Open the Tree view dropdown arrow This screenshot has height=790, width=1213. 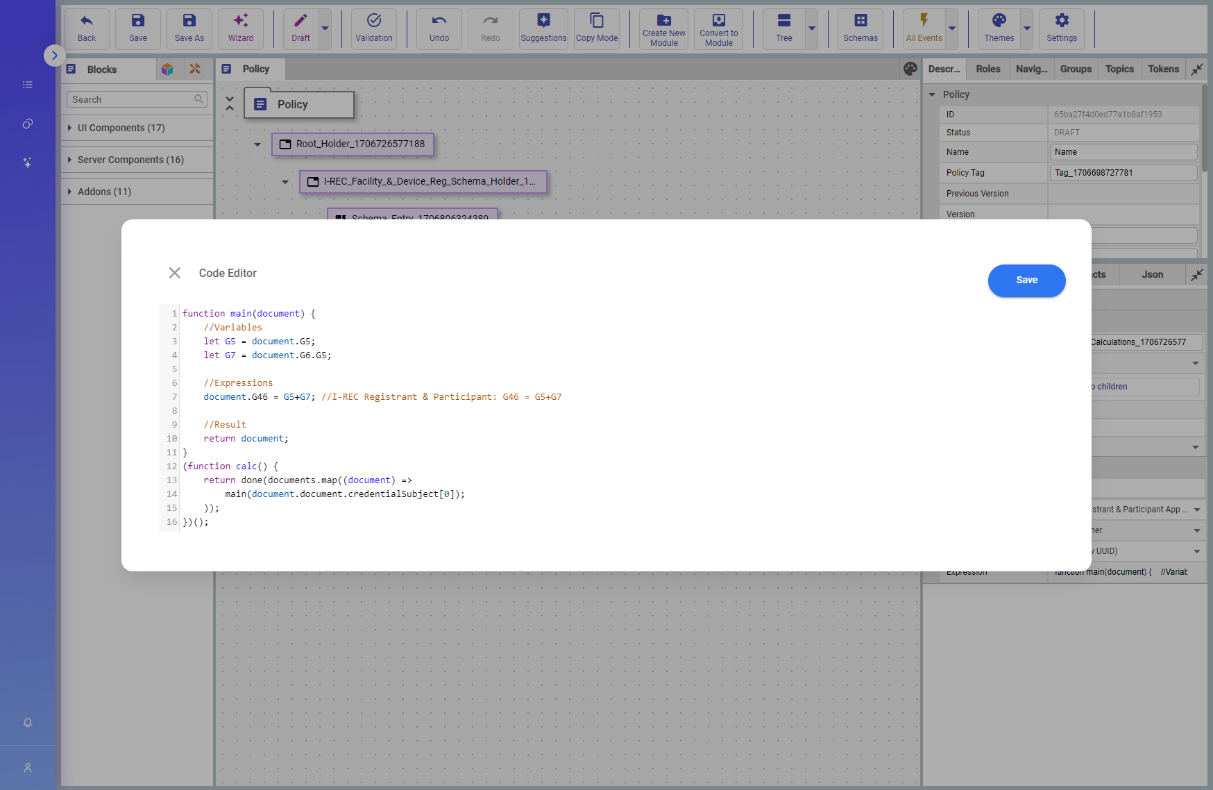[x=811, y=29]
